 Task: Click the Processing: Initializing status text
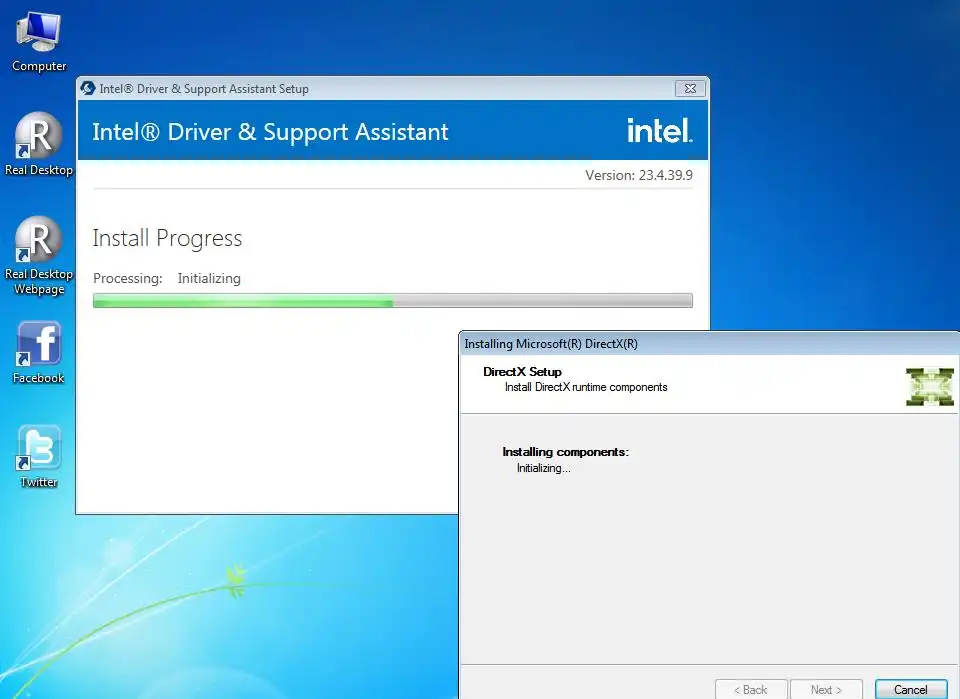click(x=167, y=278)
